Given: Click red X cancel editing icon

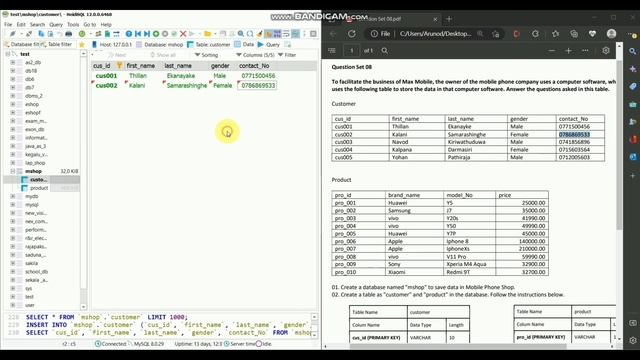Looking at the screenshot, I should [183, 34].
